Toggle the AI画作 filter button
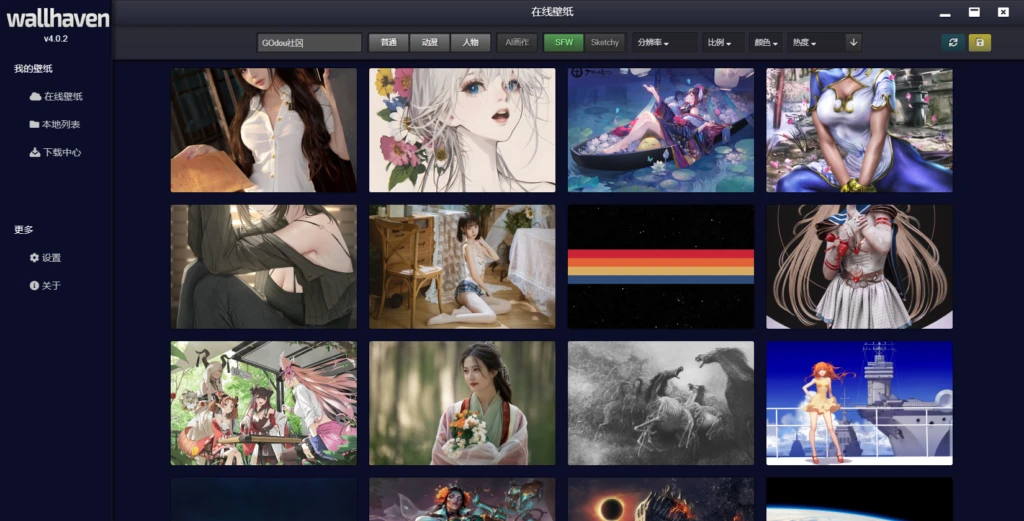1024x521 pixels. 517,43
